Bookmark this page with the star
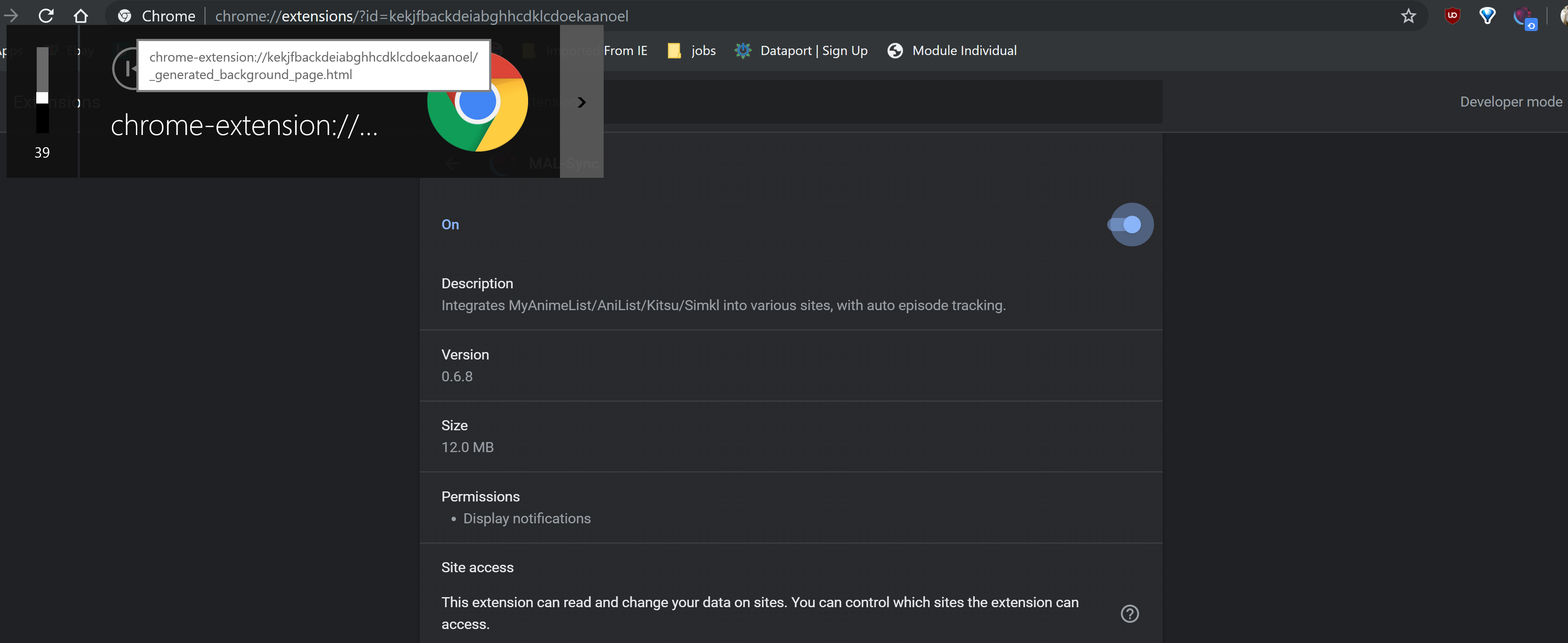Image resolution: width=1568 pixels, height=643 pixels. coord(1408,16)
